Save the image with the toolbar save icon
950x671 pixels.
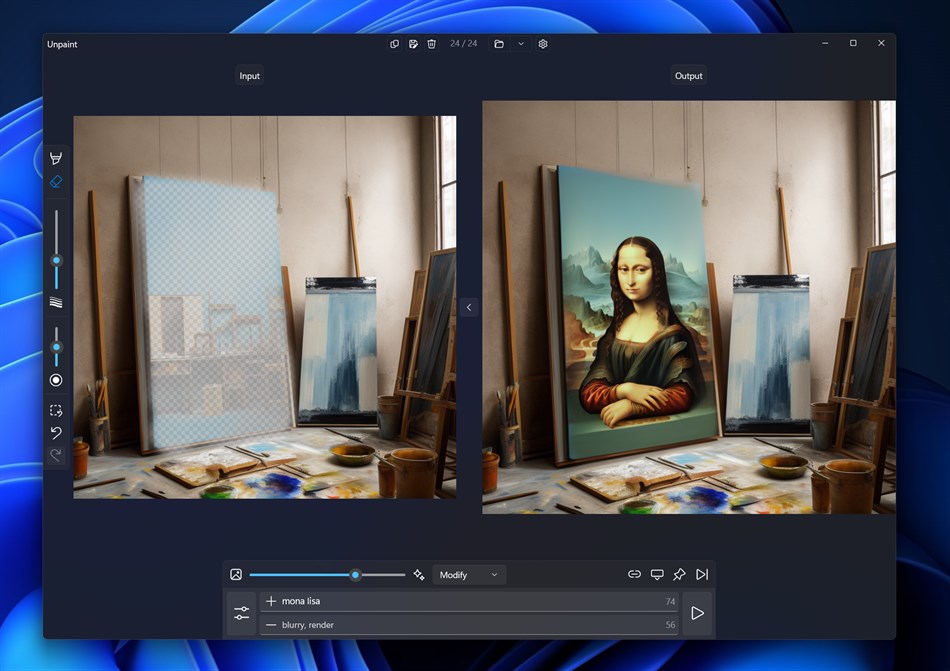click(413, 44)
